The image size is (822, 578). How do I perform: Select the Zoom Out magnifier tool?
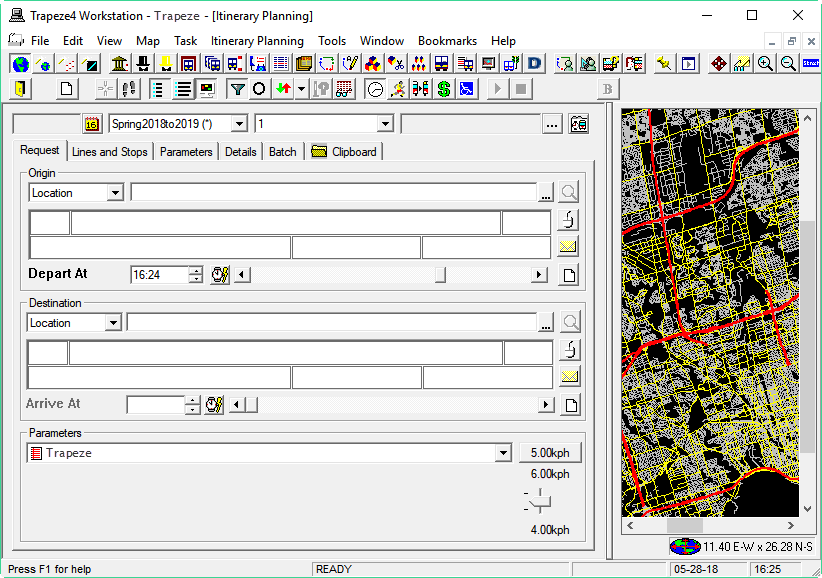click(786, 63)
